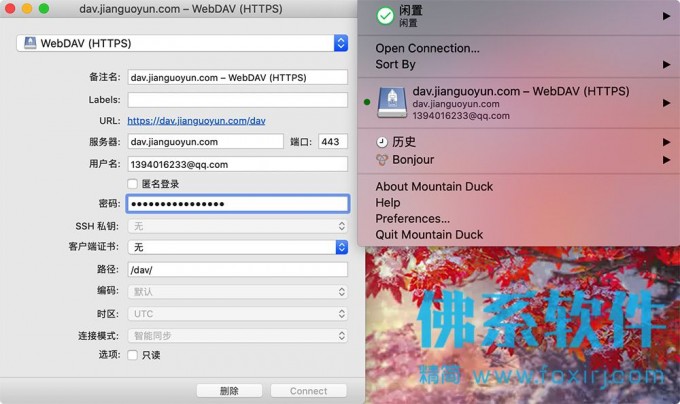Click the Connect button
The width and height of the screenshot is (680, 404).
click(x=308, y=391)
